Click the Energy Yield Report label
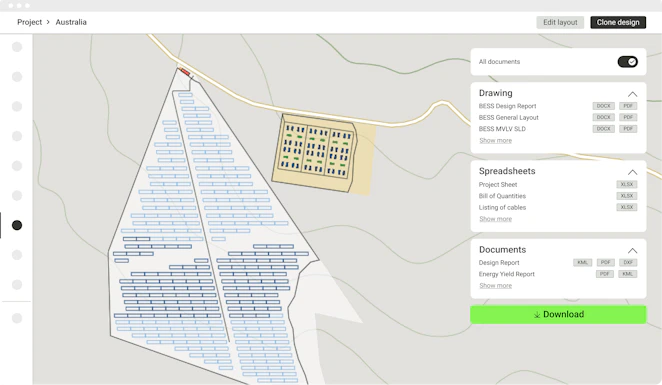Image resolution: width=662 pixels, height=385 pixels. click(506, 274)
